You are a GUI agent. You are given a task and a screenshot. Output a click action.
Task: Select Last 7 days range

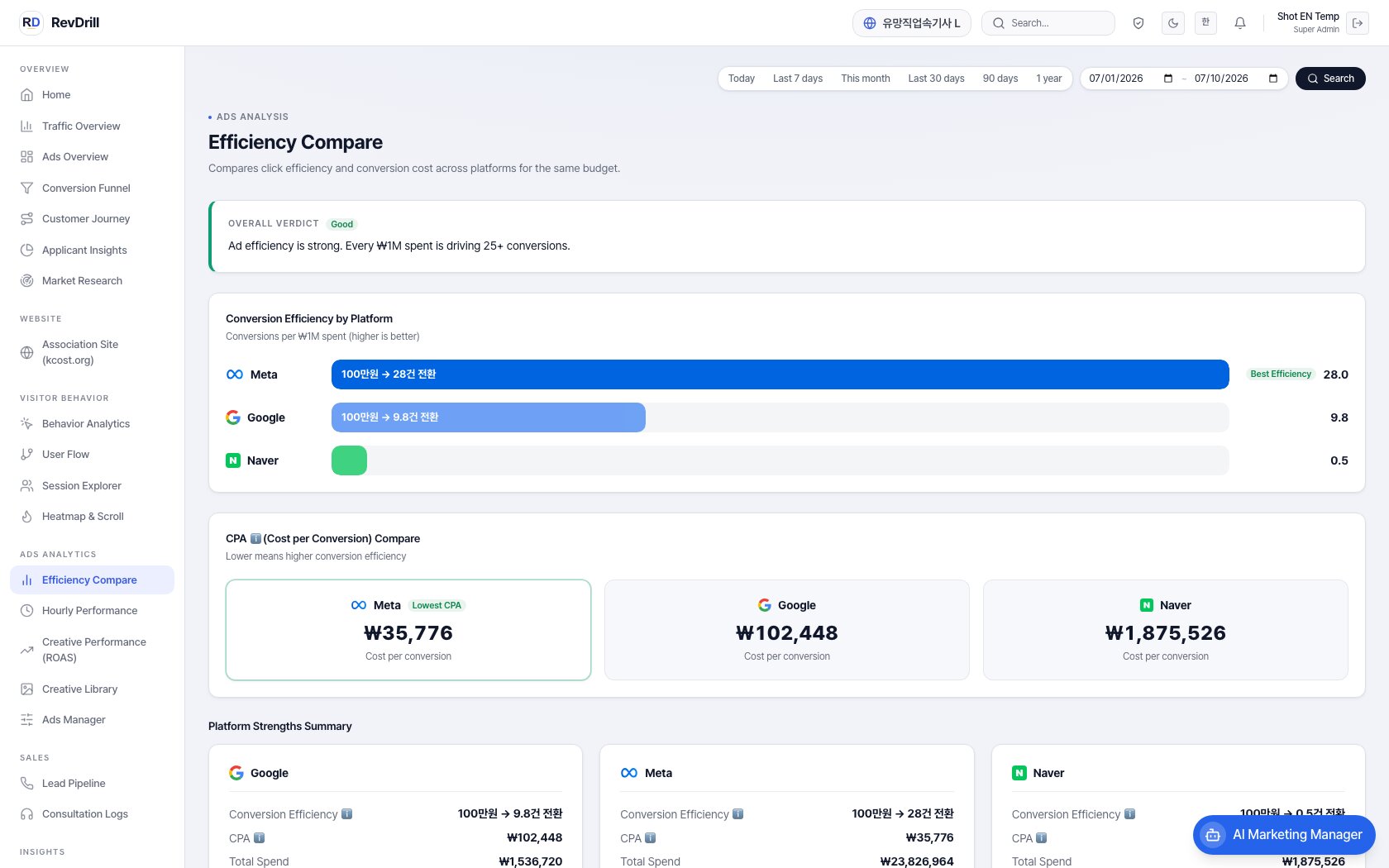coord(798,79)
